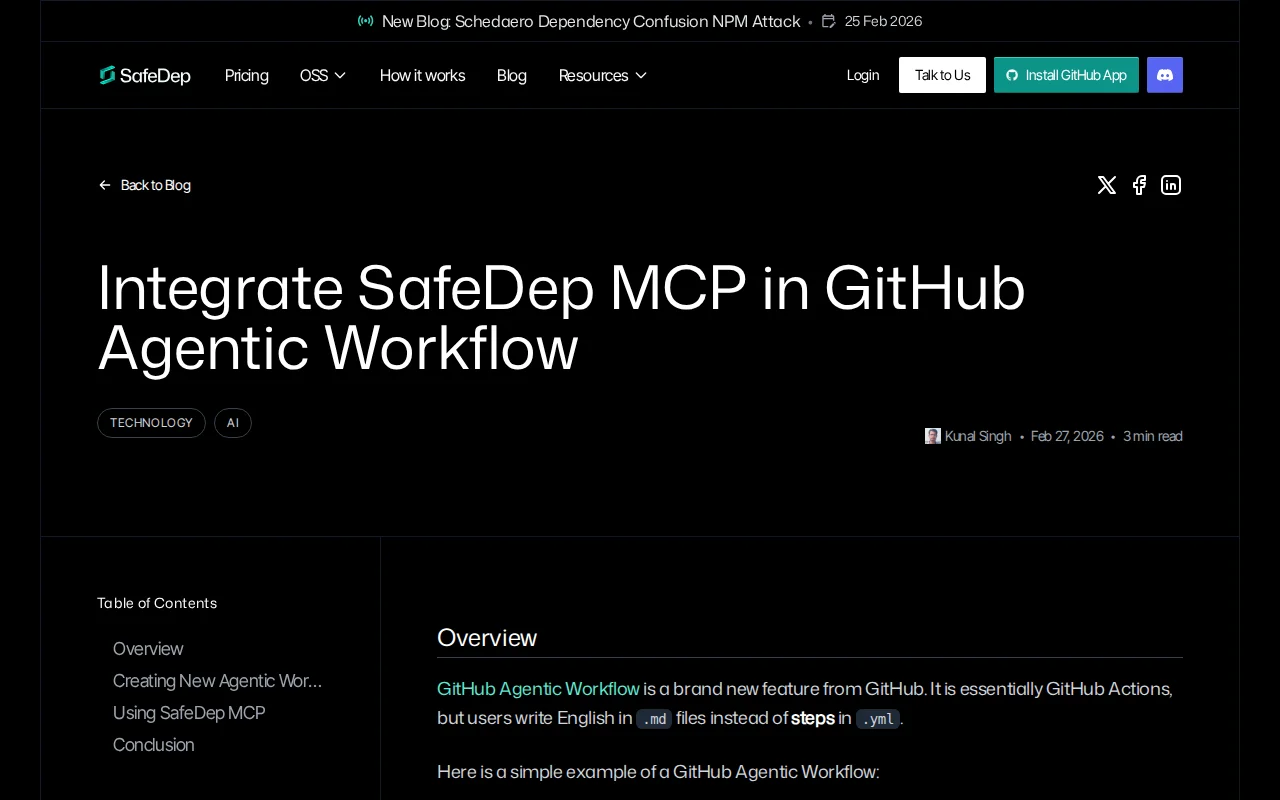The height and width of the screenshot is (800, 1280).
Task: Open the GitHub Agentic Workflow hyperlink
Action: point(538,689)
